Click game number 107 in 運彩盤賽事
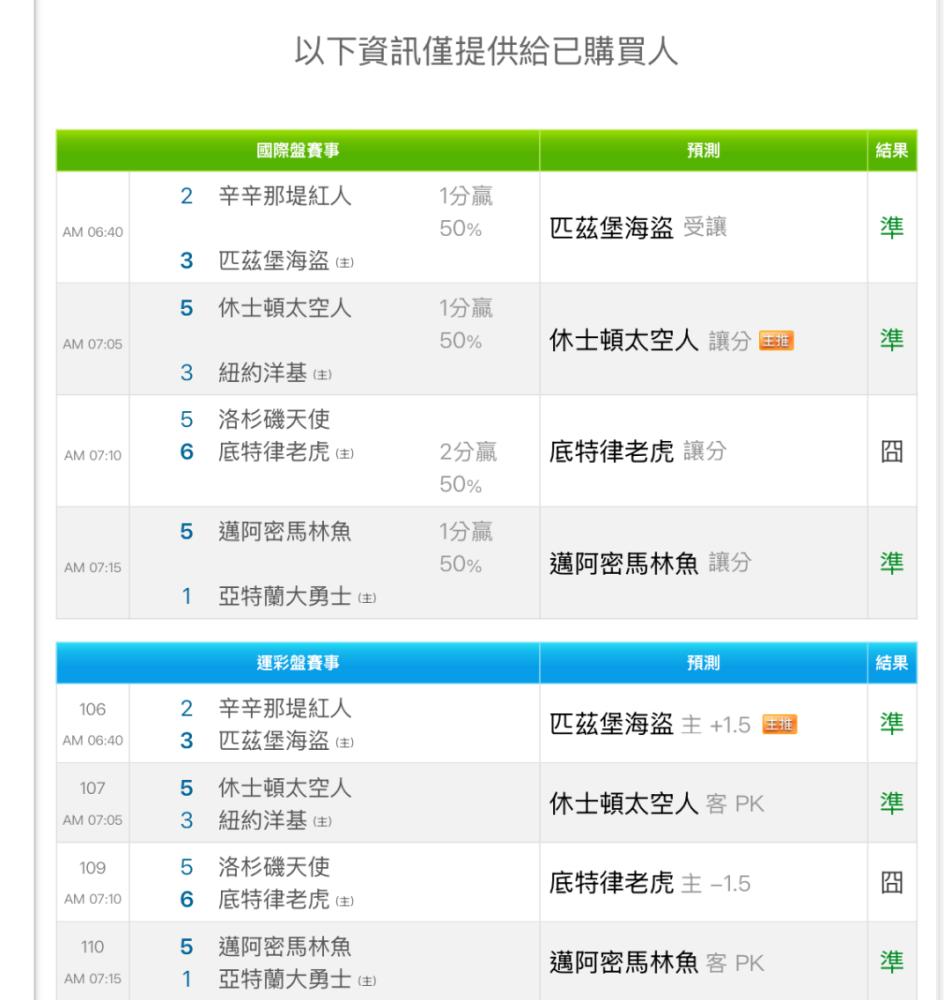 pyautogui.click(x=92, y=788)
